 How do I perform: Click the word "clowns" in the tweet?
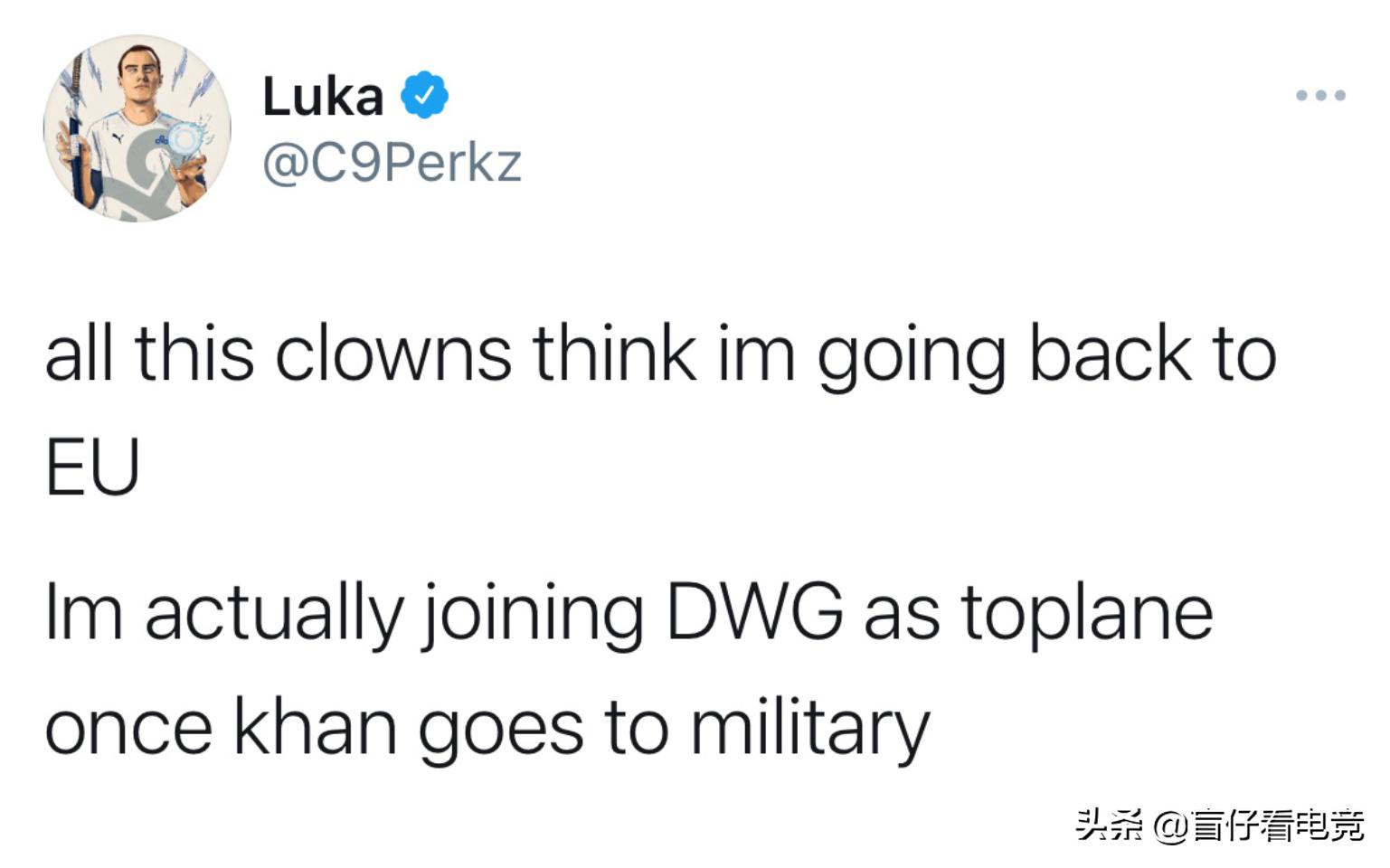pos(392,354)
